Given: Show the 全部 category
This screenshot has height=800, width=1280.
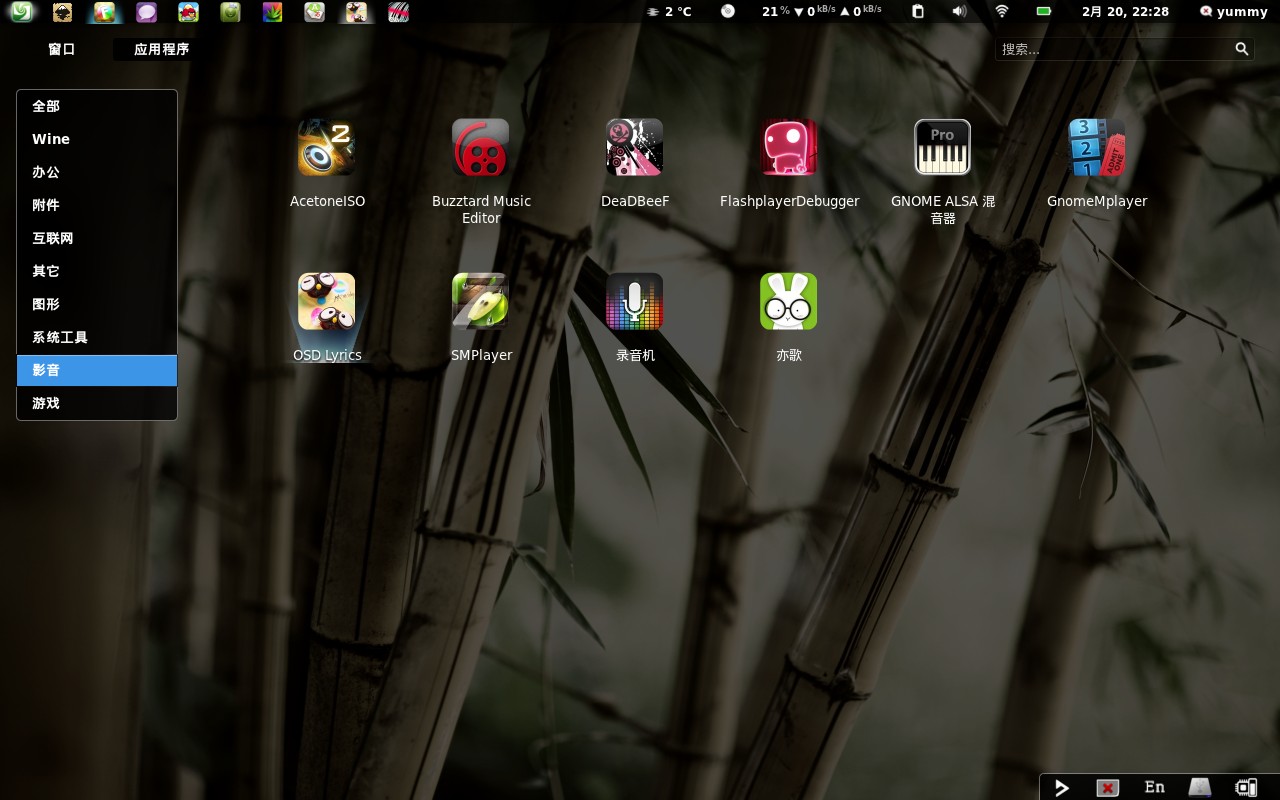Looking at the screenshot, I should [97, 106].
